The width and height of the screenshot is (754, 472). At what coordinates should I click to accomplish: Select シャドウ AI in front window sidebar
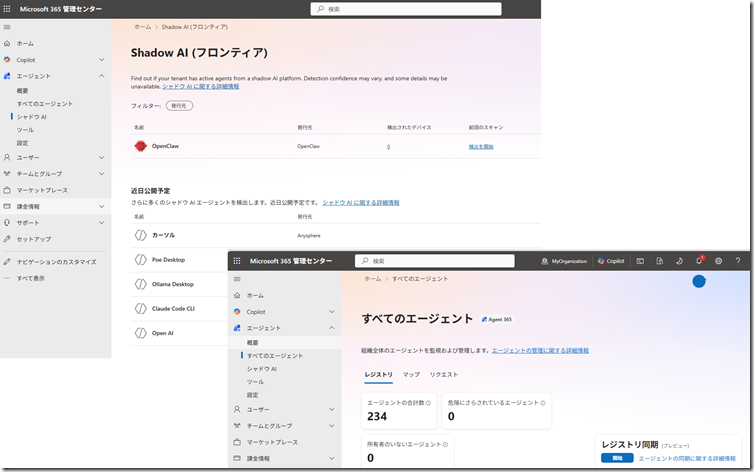tap(262, 369)
